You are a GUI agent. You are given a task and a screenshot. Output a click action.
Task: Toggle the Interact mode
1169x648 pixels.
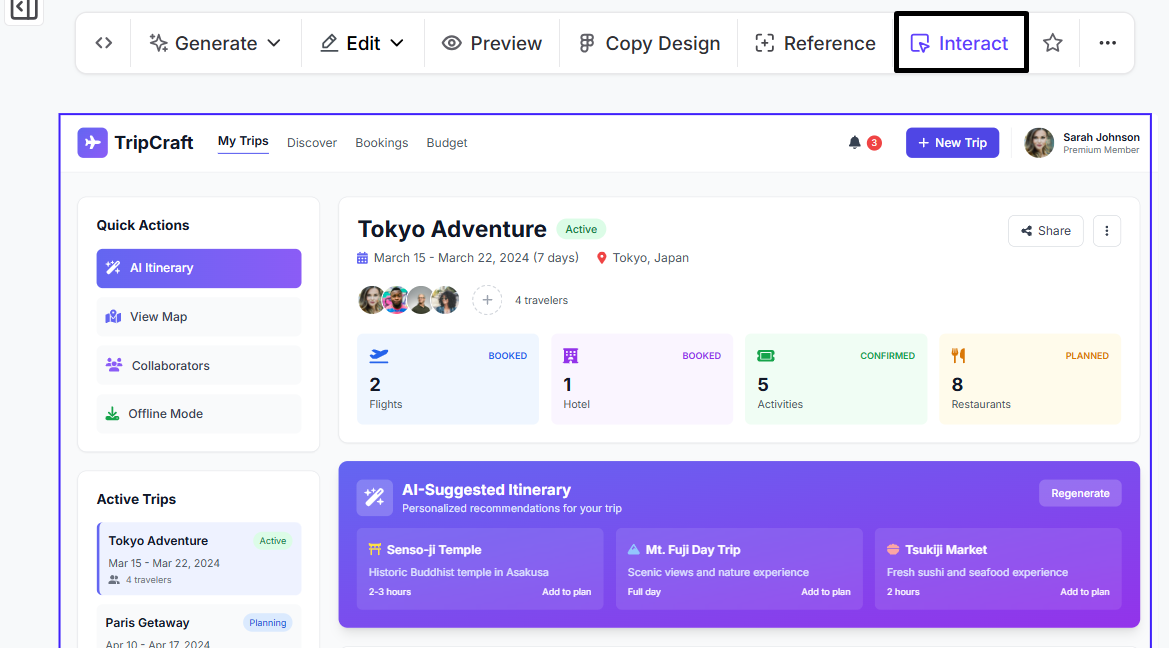(x=960, y=43)
